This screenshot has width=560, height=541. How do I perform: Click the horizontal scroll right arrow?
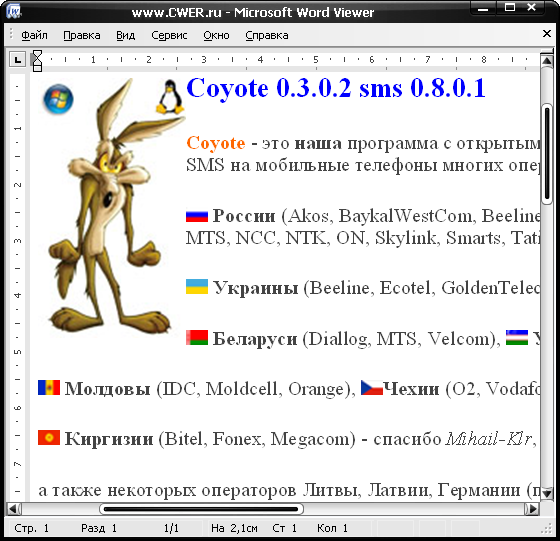tap(532, 509)
